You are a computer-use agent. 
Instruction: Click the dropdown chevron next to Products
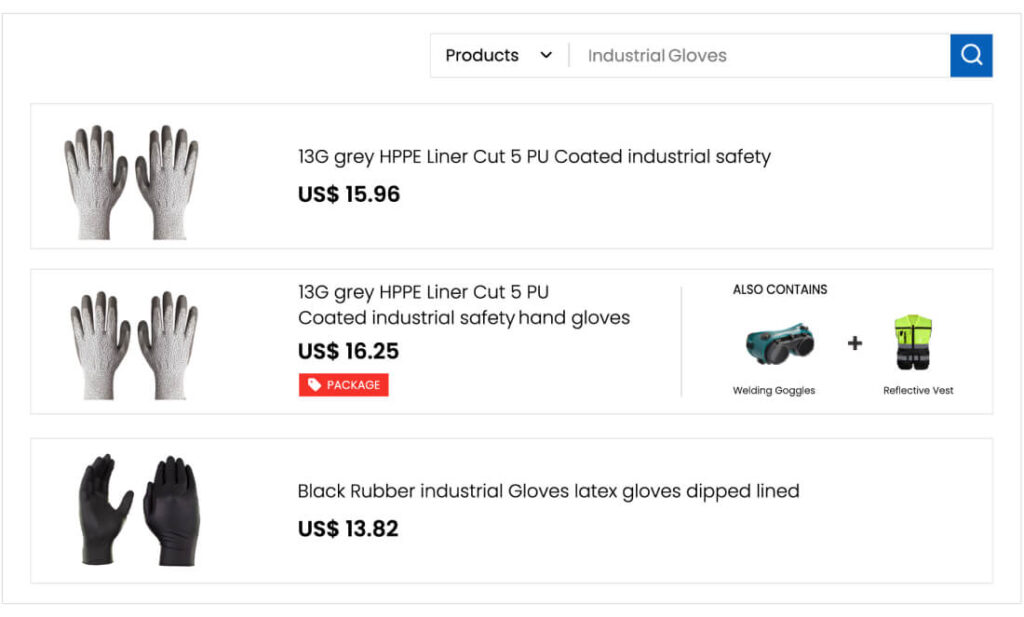click(x=546, y=56)
